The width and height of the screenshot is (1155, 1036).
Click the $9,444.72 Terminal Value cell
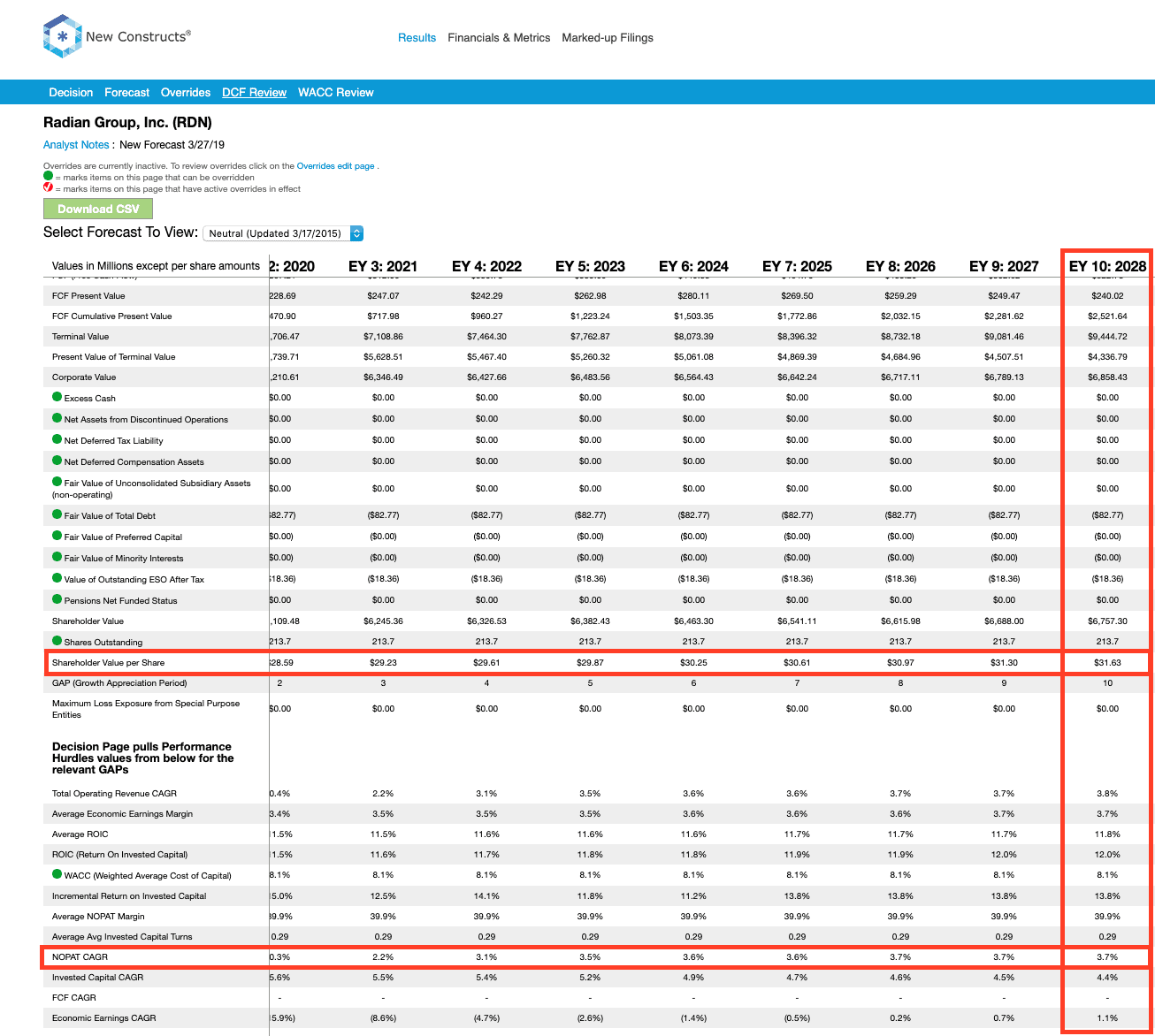click(1107, 337)
